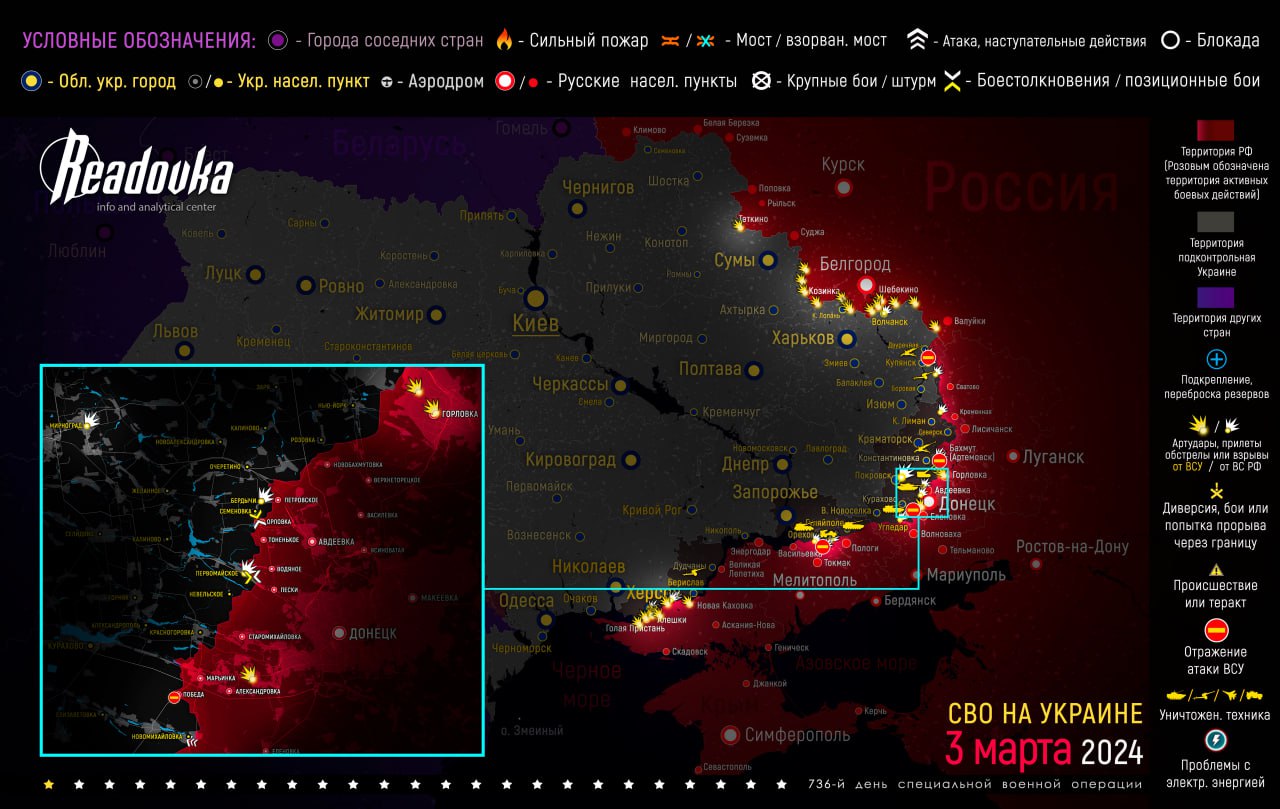Click the white Блокада circle icon

coord(1170,41)
